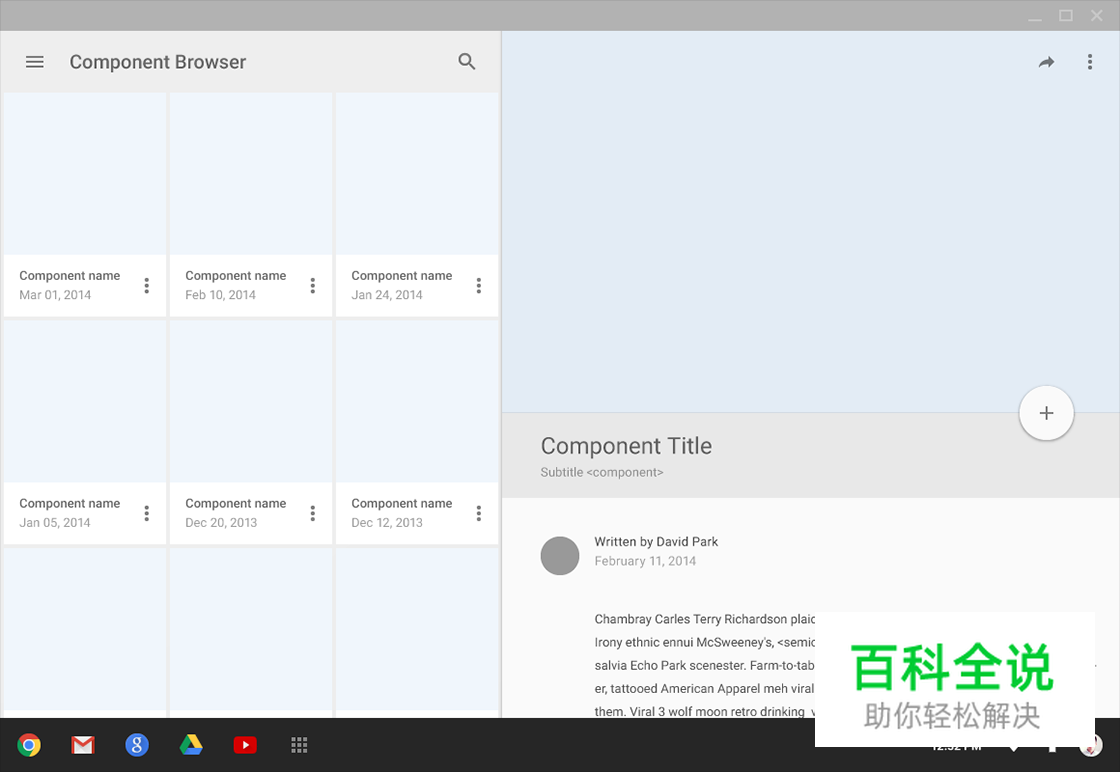Image resolution: width=1120 pixels, height=772 pixels.
Task: Share the current component
Action: click(x=1046, y=61)
